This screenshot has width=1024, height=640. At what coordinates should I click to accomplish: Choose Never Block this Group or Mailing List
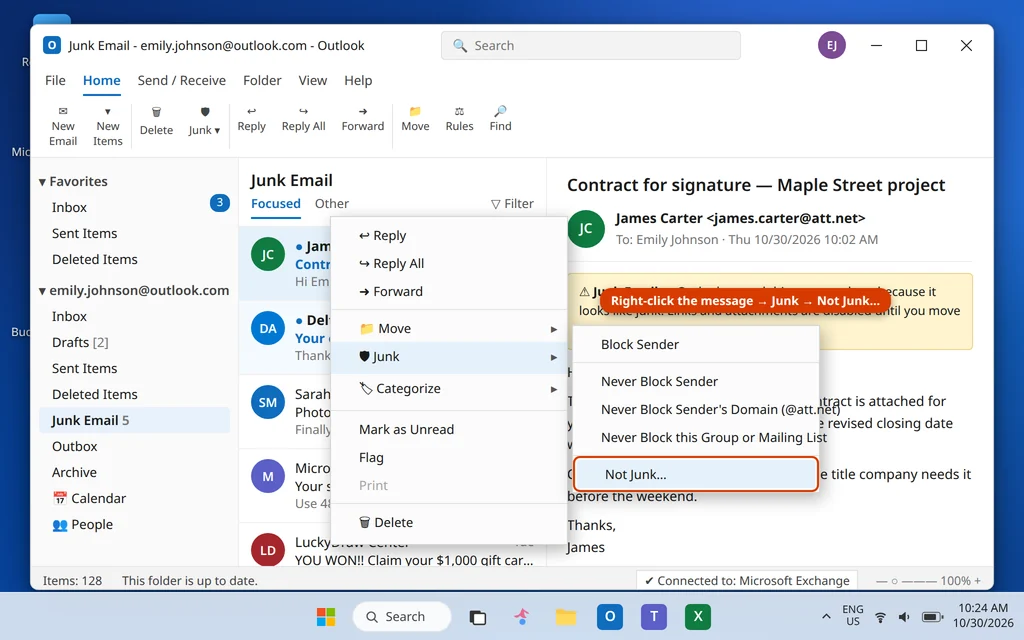coord(696,438)
